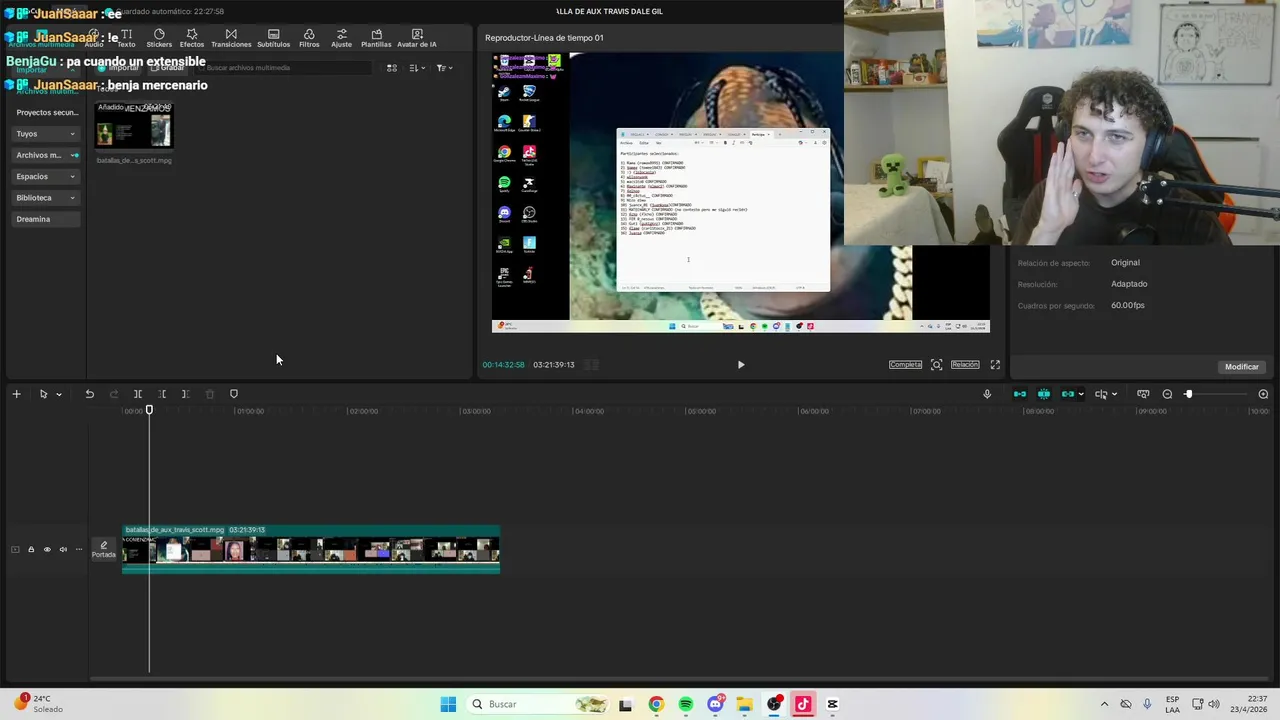Click the Relación aspect ratio button
1280x720 pixels.
pos(965,365)
